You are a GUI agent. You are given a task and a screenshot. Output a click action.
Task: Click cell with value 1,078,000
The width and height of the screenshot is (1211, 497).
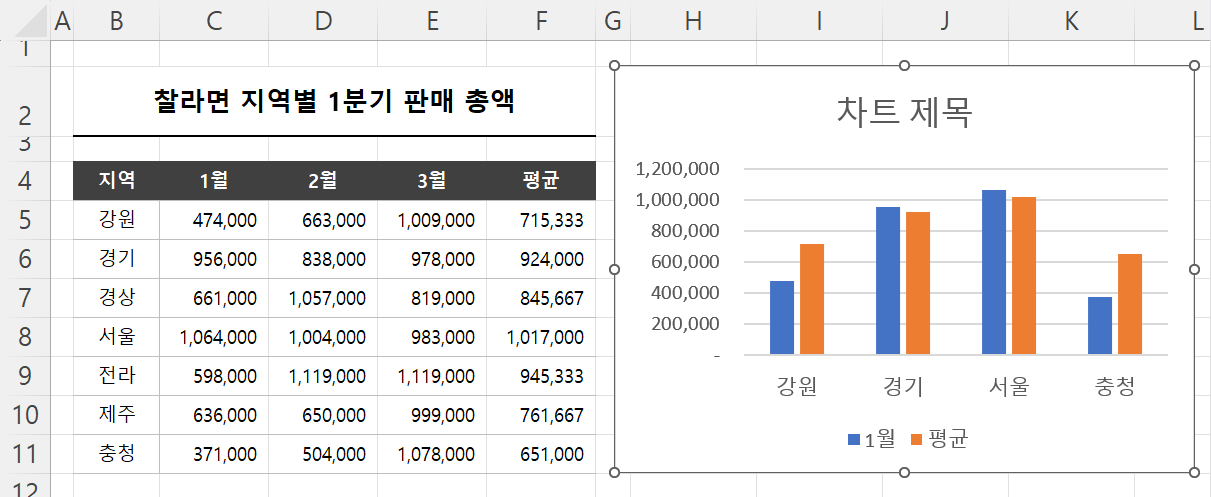click(432, 453)
